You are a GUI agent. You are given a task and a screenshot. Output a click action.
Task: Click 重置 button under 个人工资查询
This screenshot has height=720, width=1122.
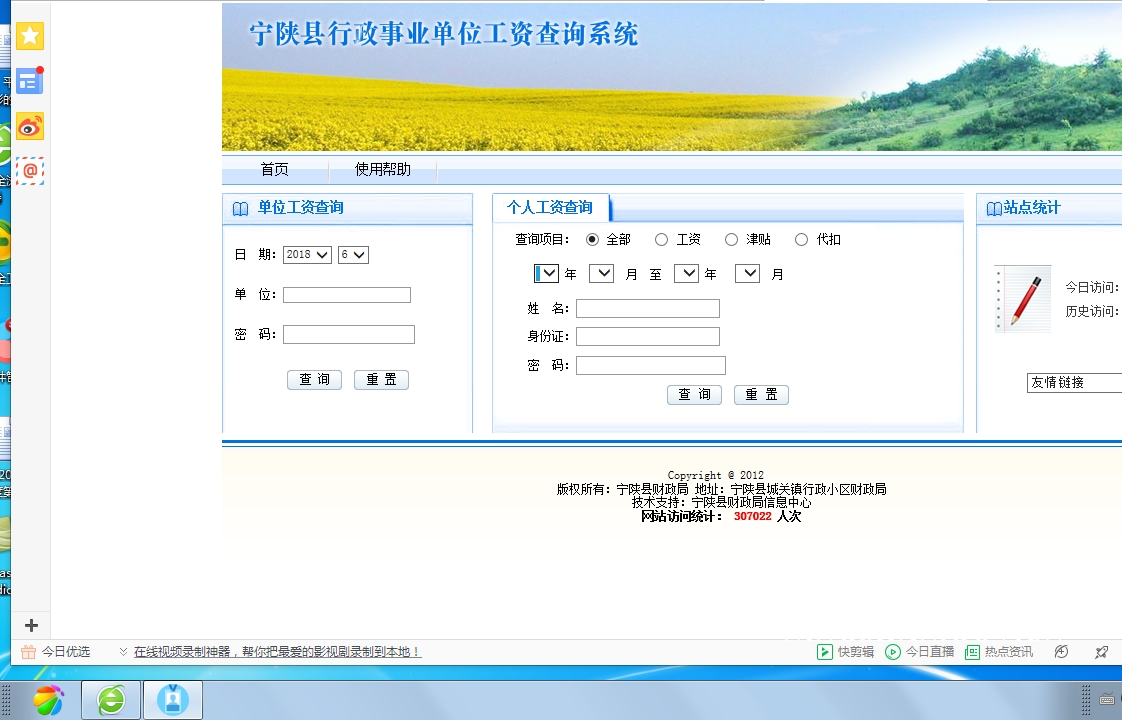761,395
